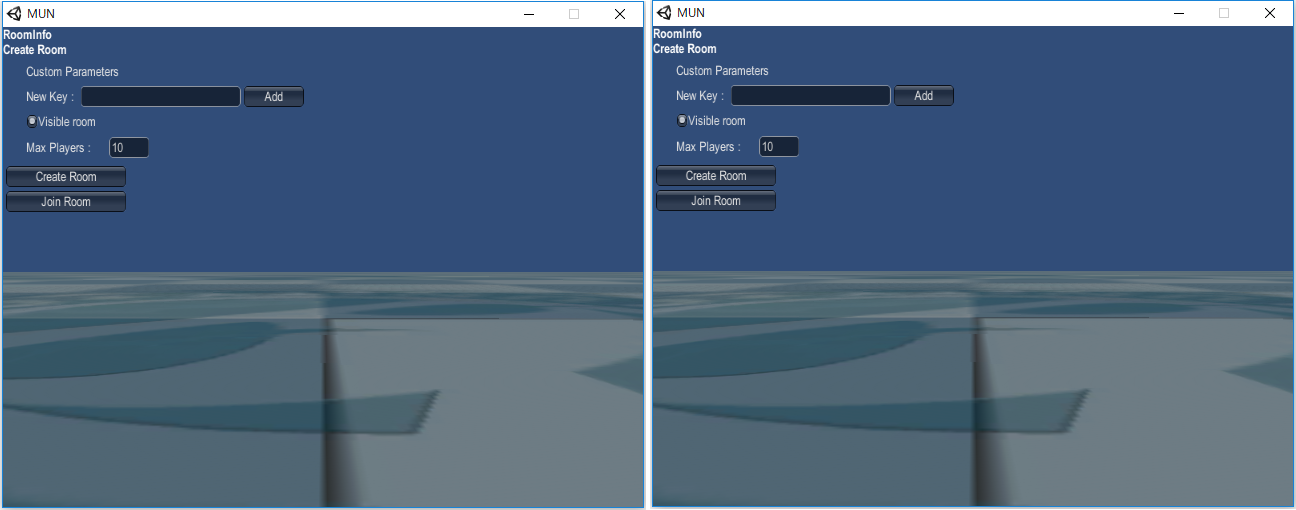Click the Unity logo icon in right MUN window
Viewport: 1296px width, 510px height.
664,13
